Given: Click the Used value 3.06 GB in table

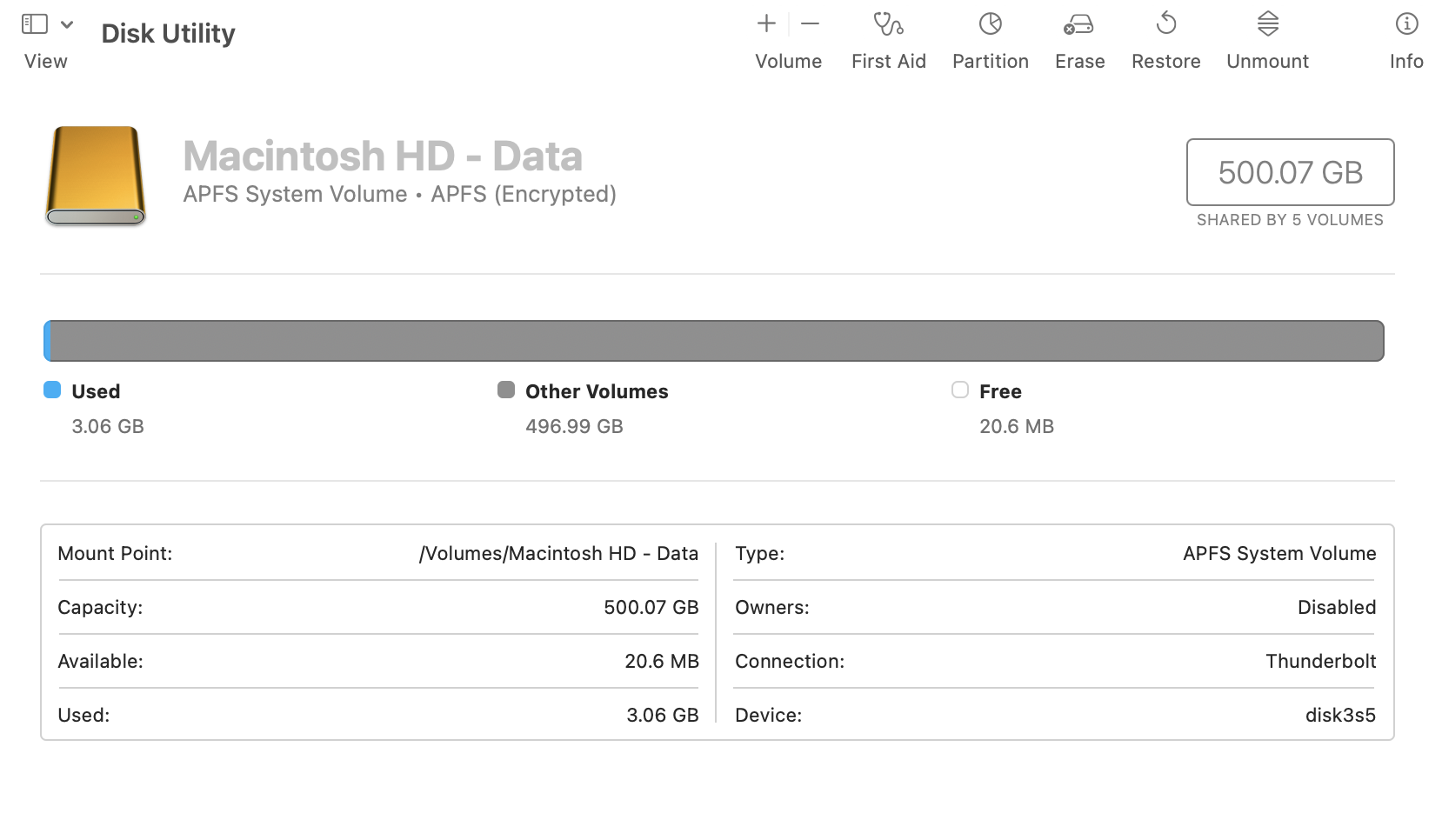Looking at the screenshot, I should coord(663,716).
